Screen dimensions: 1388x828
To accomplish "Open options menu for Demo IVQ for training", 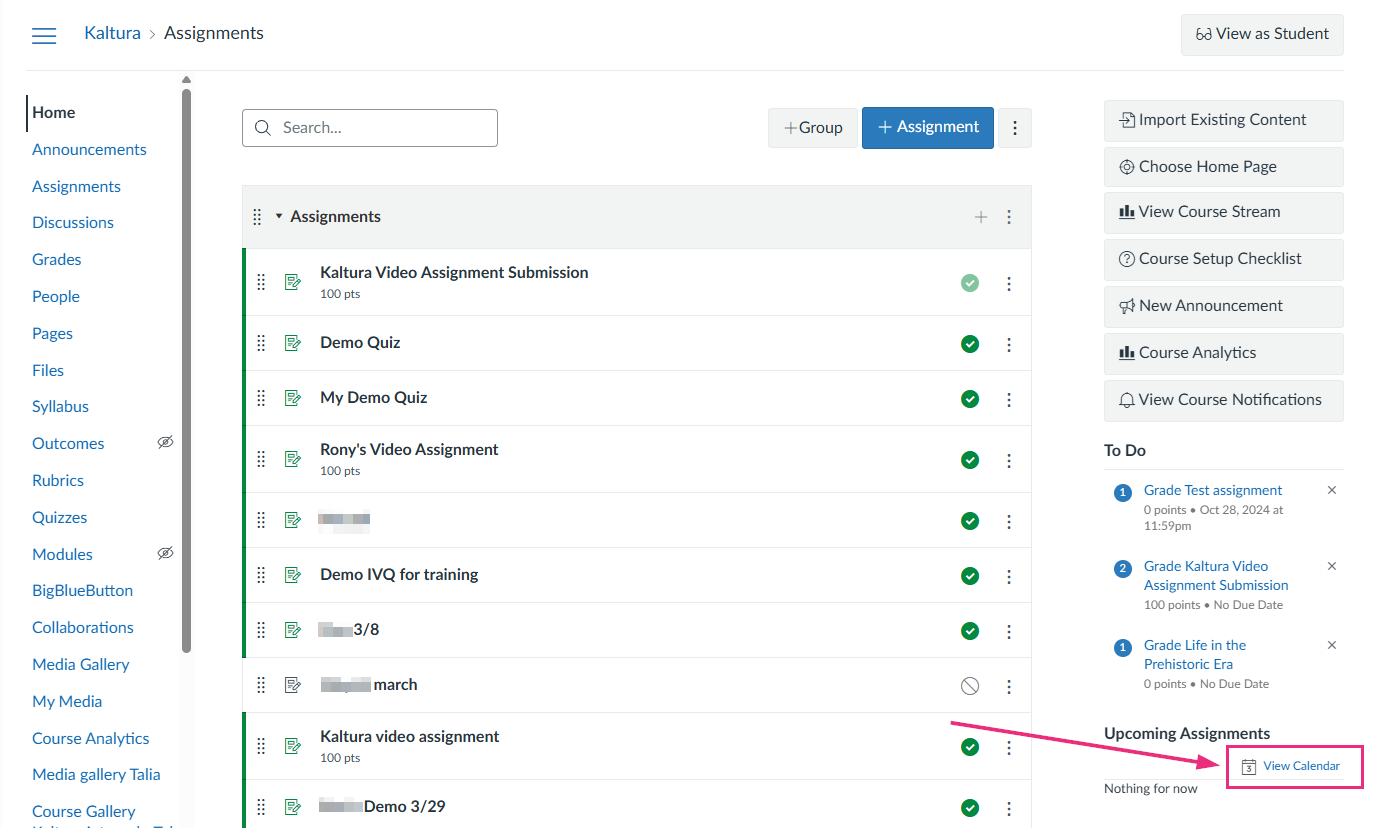I will point(1009,577).
